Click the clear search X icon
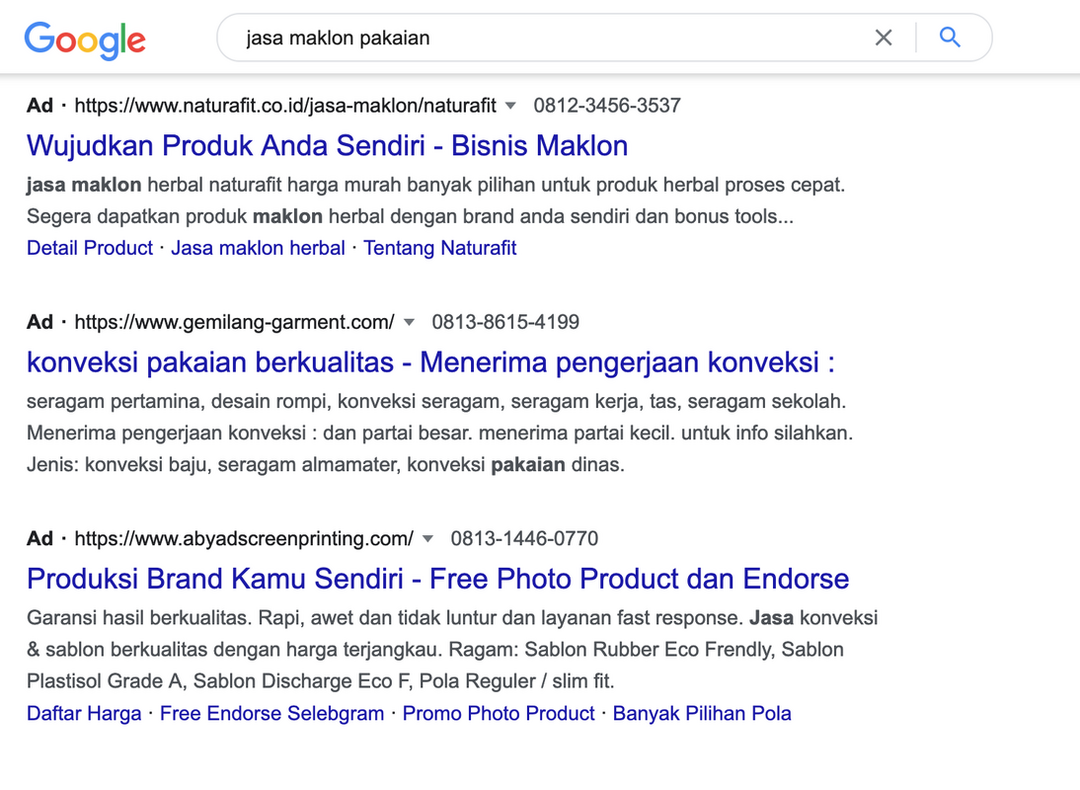Screen dimensions: 1080x790 coord(884,37)
